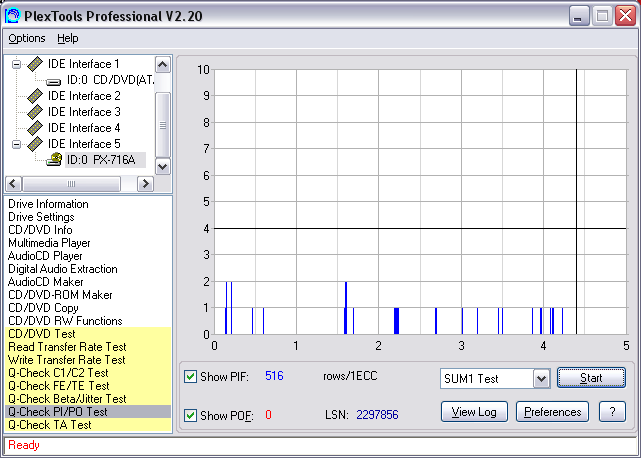Click the View Log button
This screenshot has height=458, width=641.
pyautogui.click(x=474, y=412)
